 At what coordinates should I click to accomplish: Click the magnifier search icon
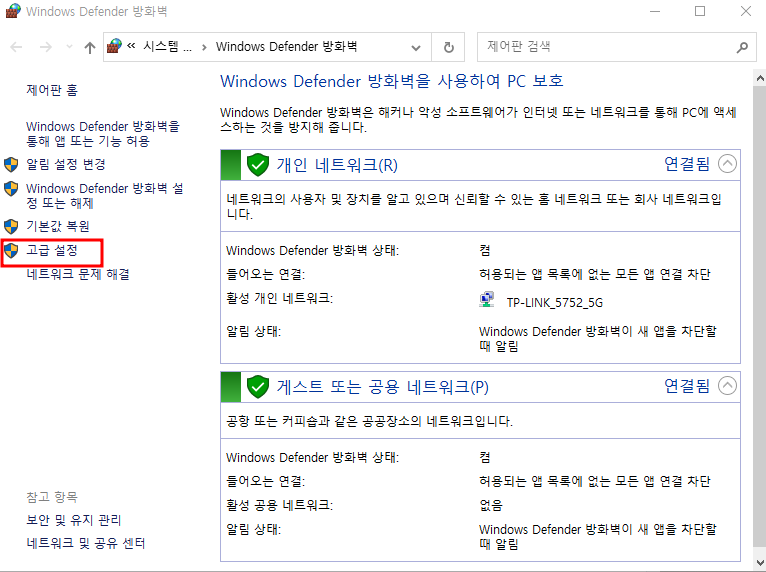[742, 47]
